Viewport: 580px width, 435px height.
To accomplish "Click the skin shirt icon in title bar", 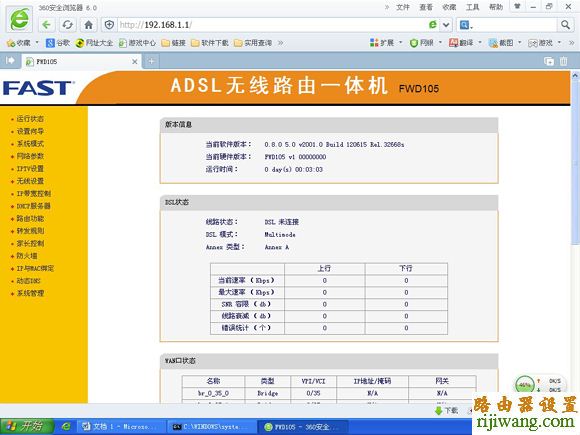I will click(517, 6).
